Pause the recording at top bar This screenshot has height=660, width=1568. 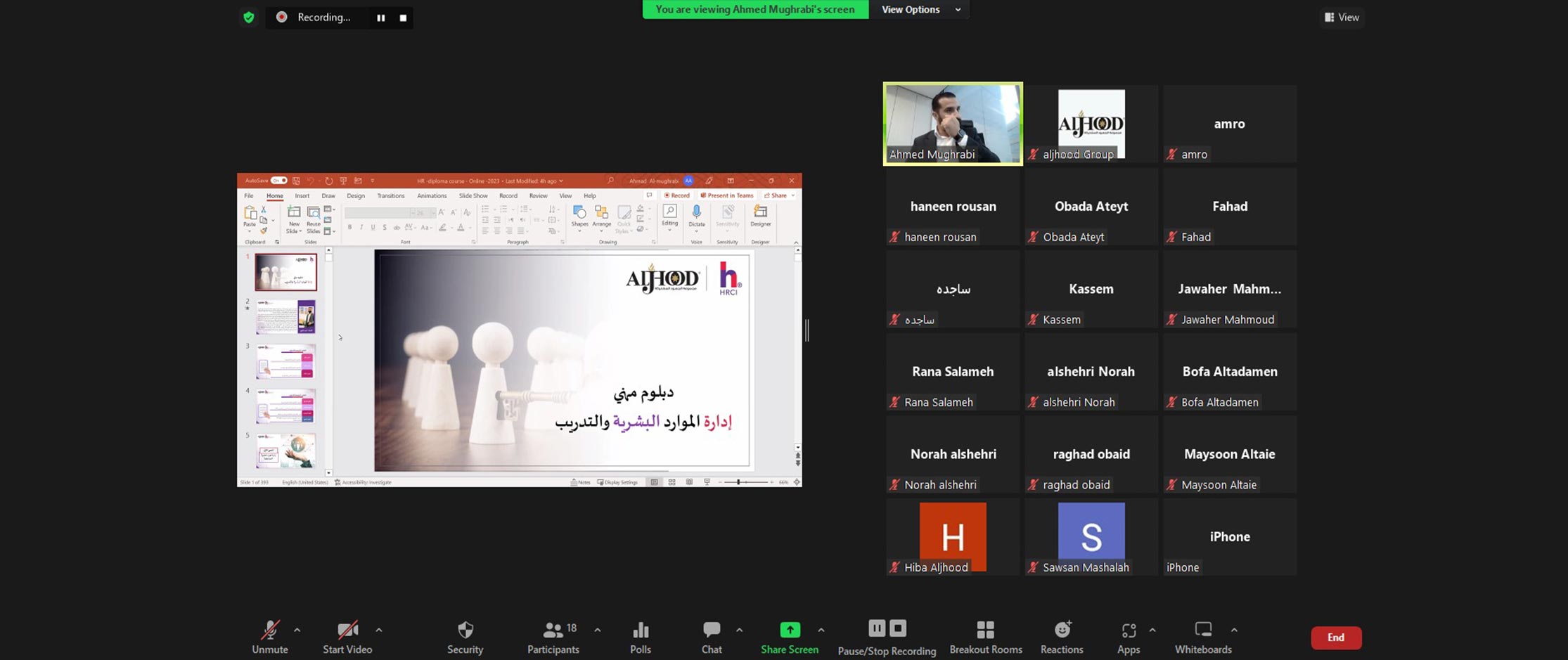point(380,18)
